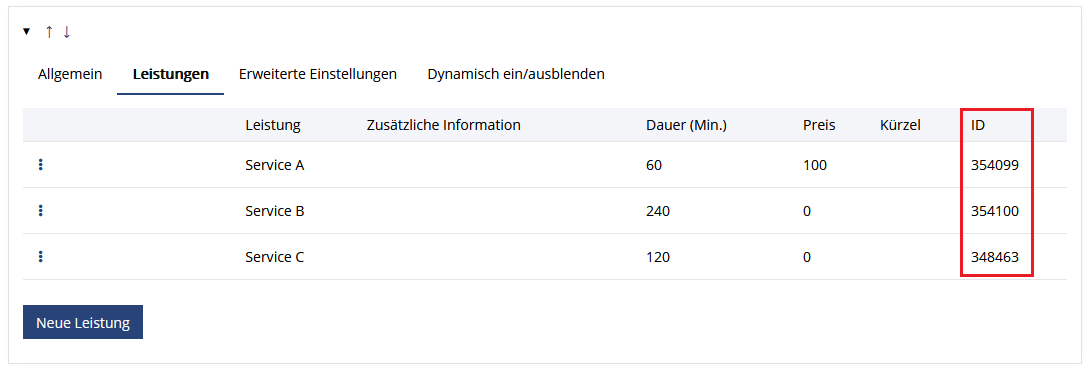This screenshot has height=373, width=1091.
Task: Click the Neue Leistung button
Action: pyautogui.click(x=83, y=322)
